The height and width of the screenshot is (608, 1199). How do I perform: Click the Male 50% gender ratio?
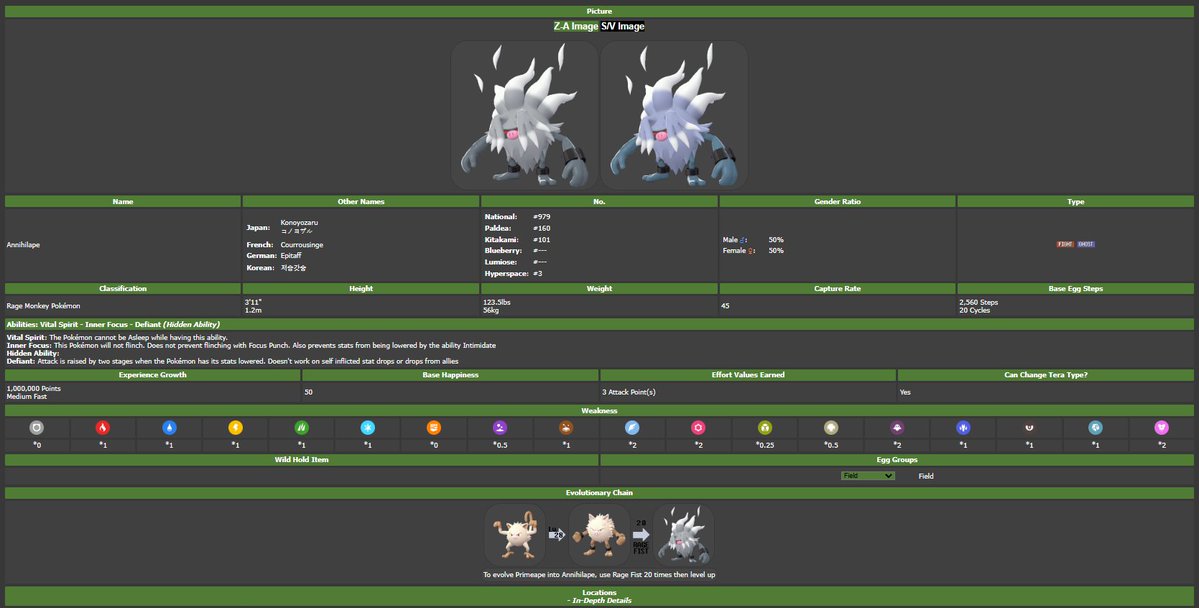753,239
